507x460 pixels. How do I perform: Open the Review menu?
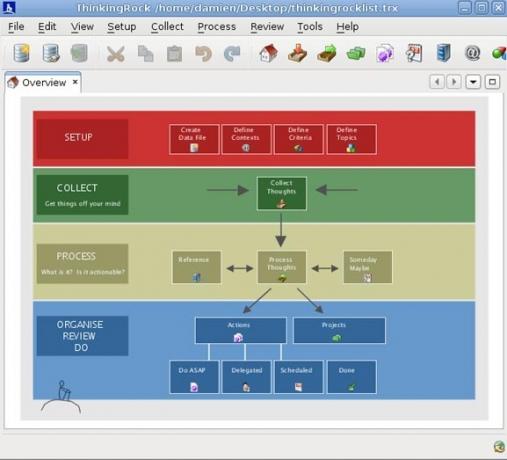(267, 27)
